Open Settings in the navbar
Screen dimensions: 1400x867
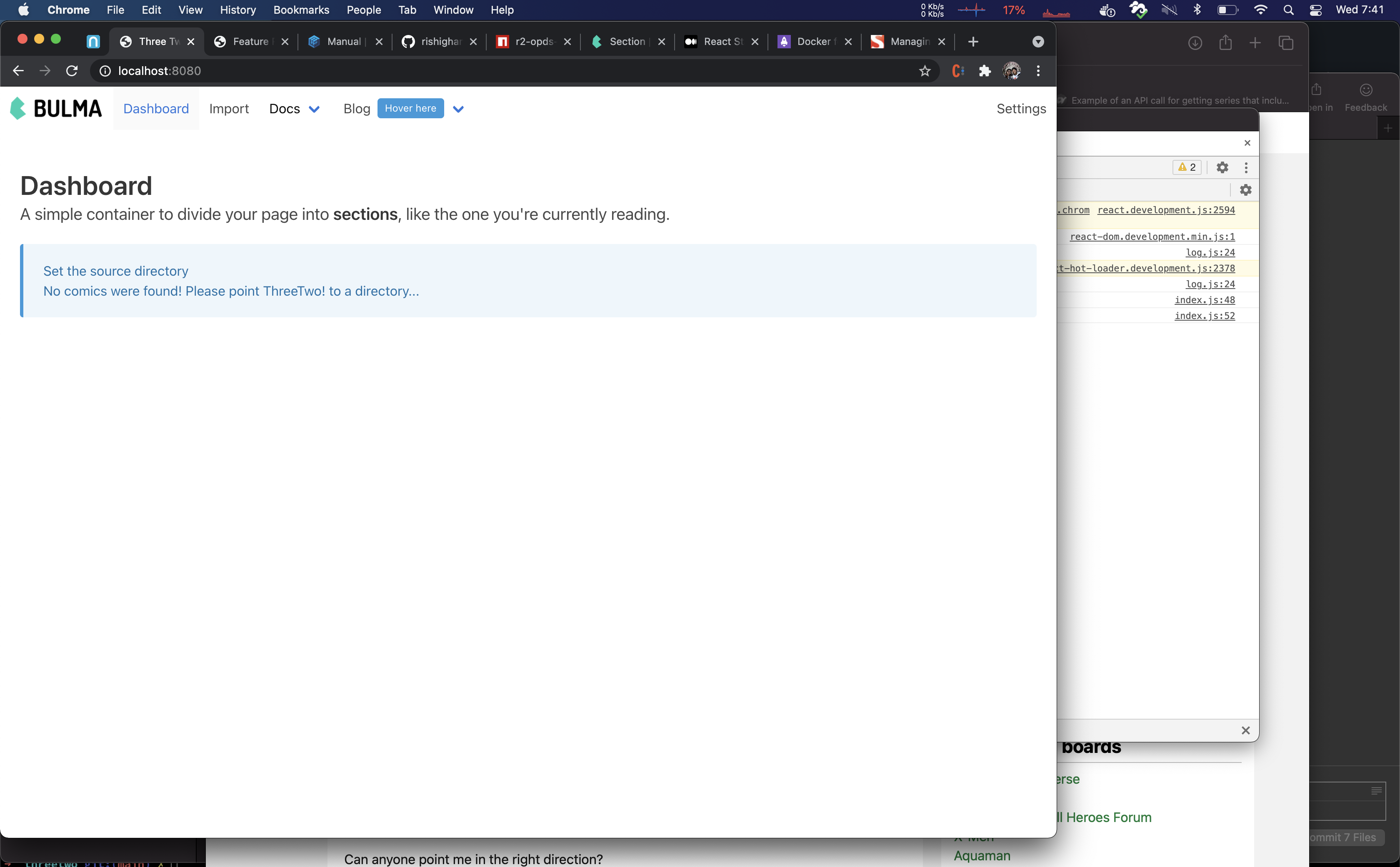(1021, 108)
